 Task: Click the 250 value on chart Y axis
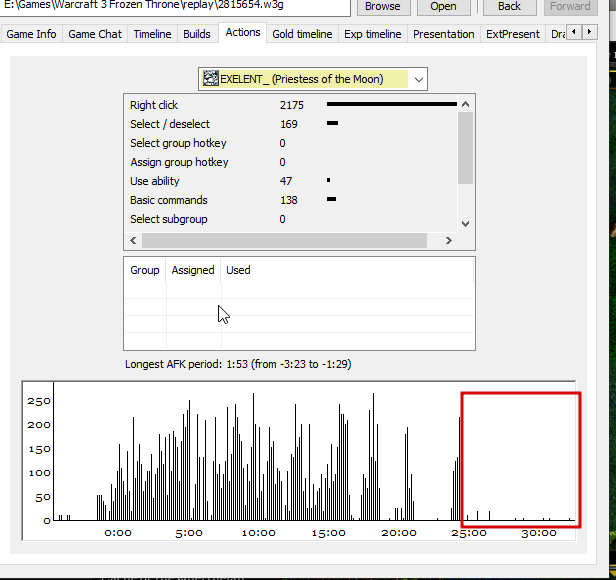tap(39, 401)
